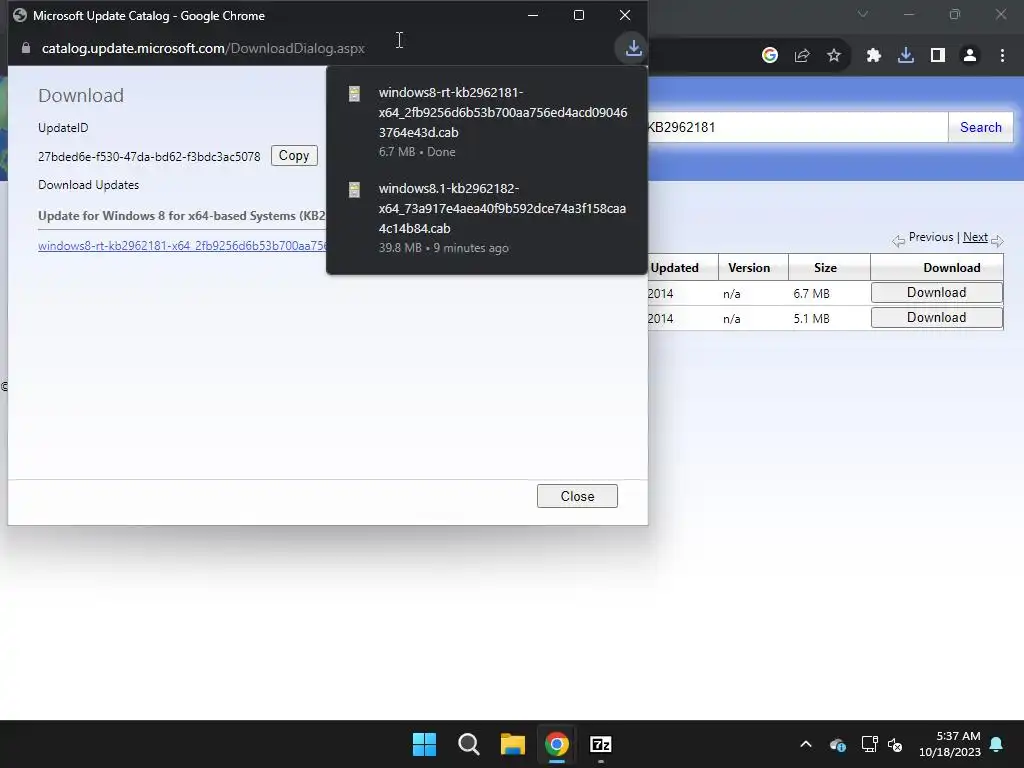
Task: Go to the Next results page
Action: click(x=975, y=237)
